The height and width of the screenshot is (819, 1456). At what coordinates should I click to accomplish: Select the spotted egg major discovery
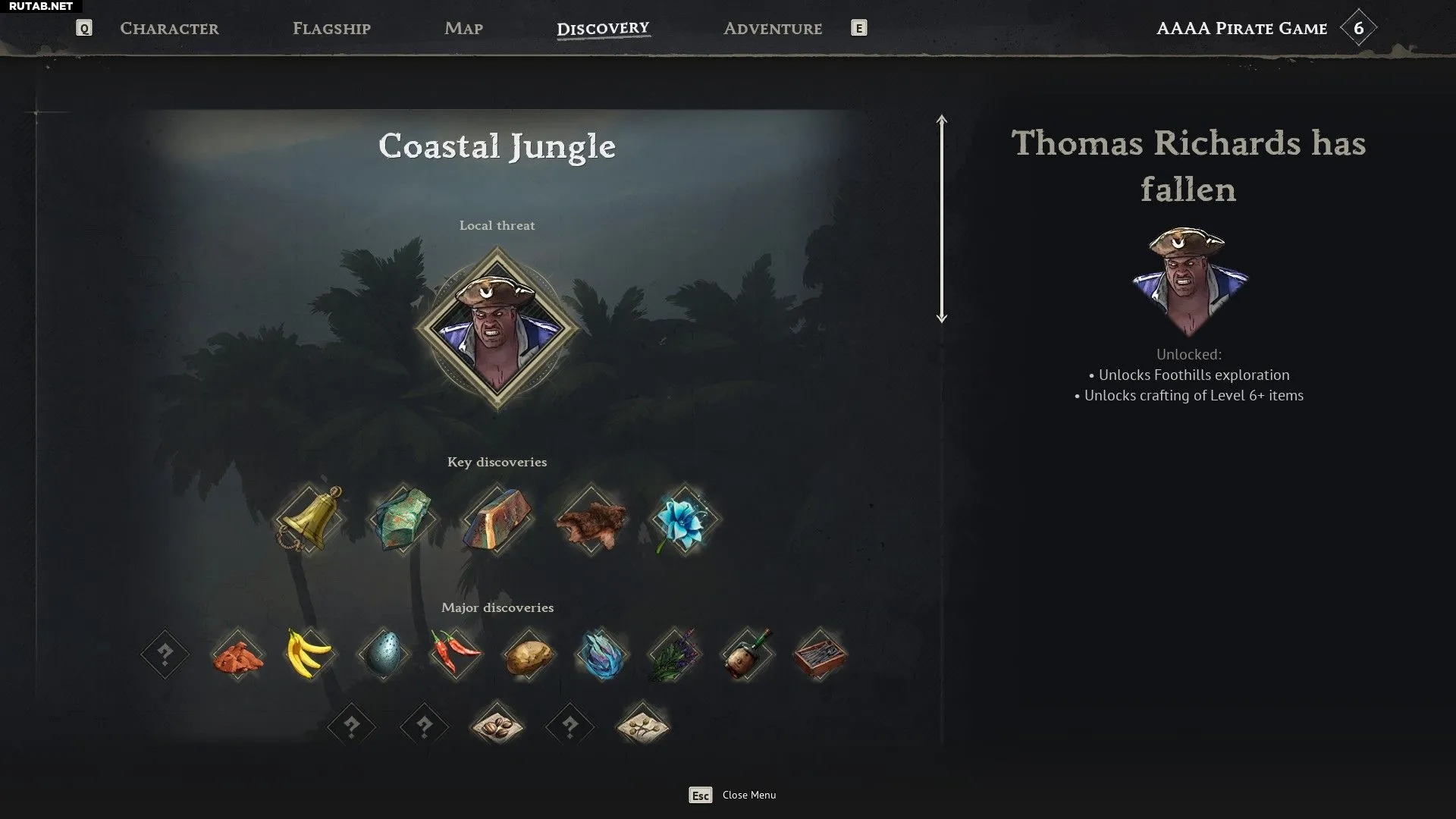(382, 654)
